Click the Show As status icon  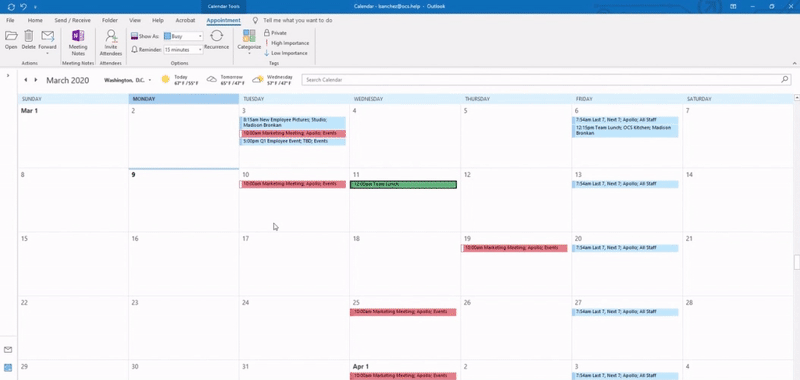(x=134, y=36)
